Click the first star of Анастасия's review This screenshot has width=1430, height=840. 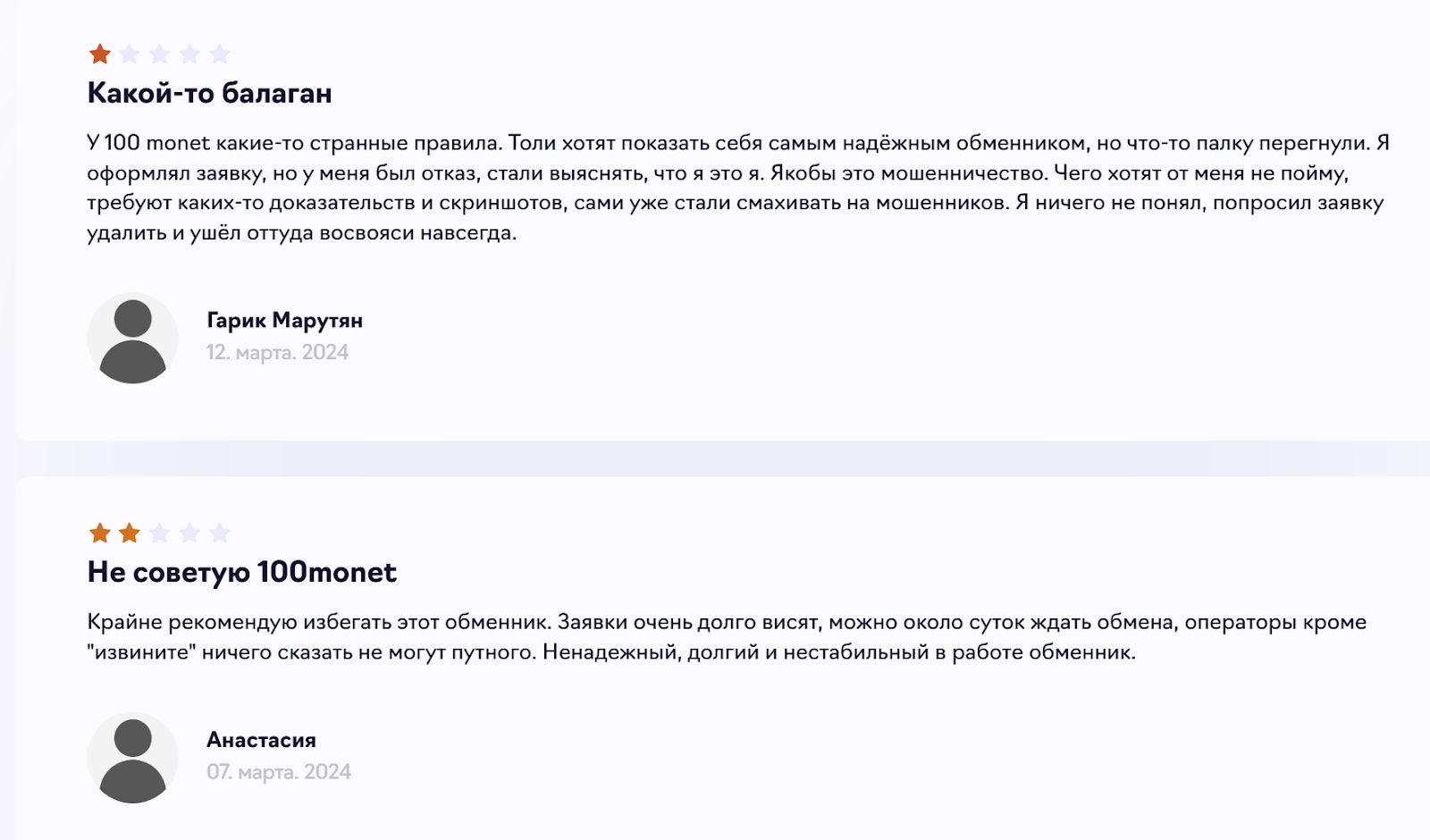[100, 533]
